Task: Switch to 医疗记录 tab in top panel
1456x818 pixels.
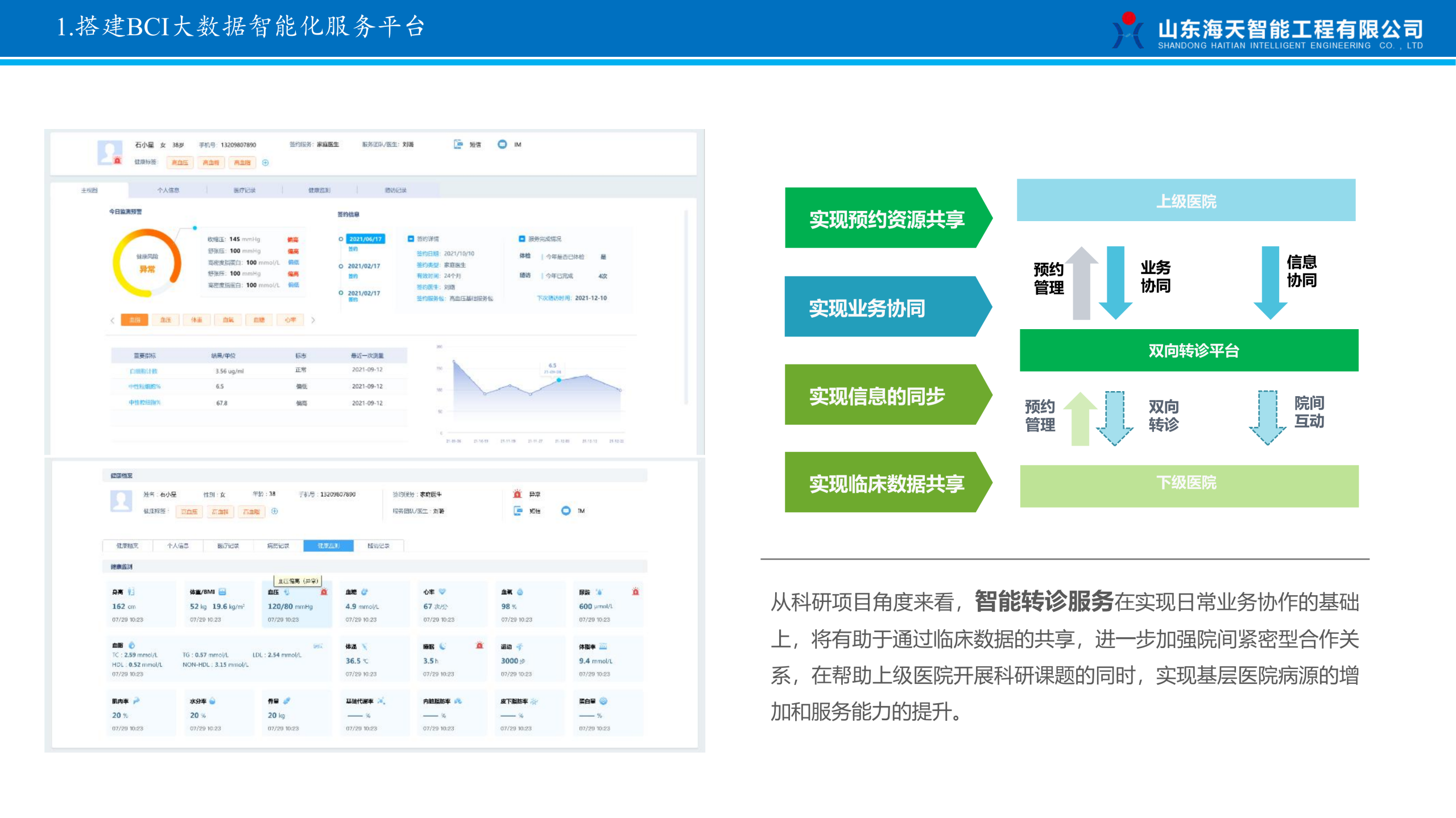Action: [x=245, y=190]
